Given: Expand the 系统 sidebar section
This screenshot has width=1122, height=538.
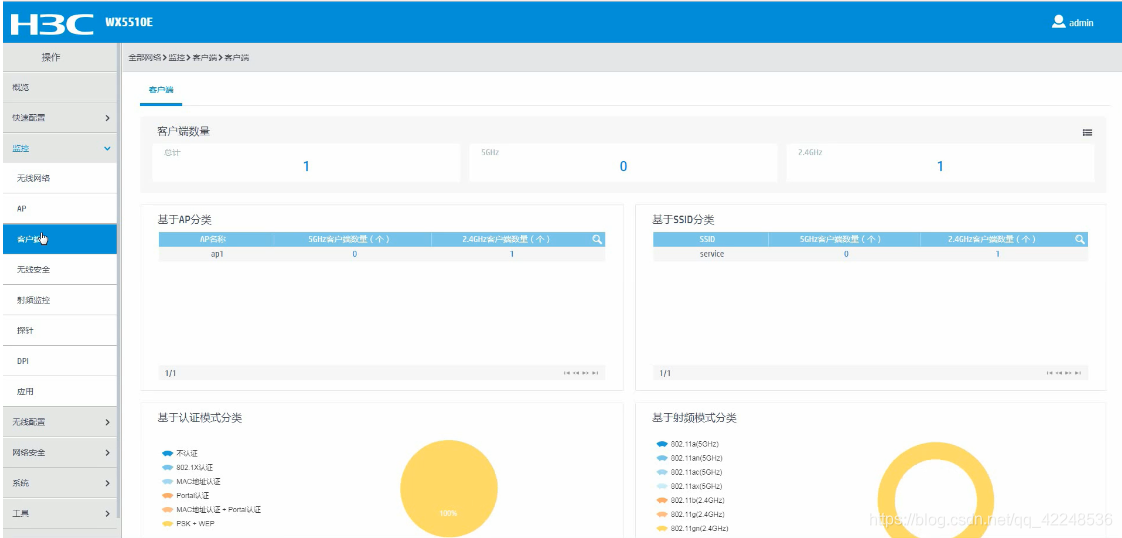Looking at the screenshot, I should point(59,483).
